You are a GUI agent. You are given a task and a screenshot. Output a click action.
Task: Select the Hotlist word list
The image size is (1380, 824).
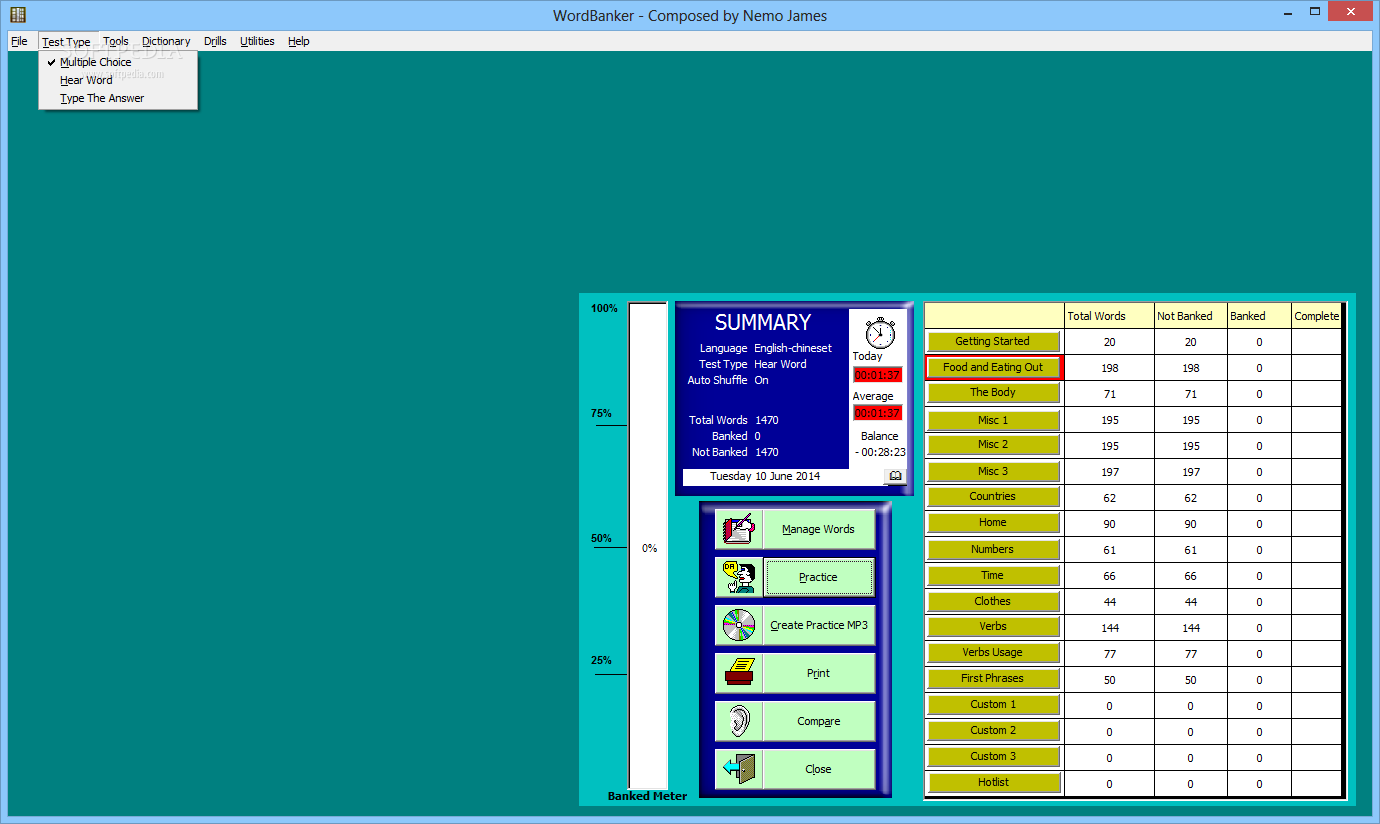tap(993, 783)
